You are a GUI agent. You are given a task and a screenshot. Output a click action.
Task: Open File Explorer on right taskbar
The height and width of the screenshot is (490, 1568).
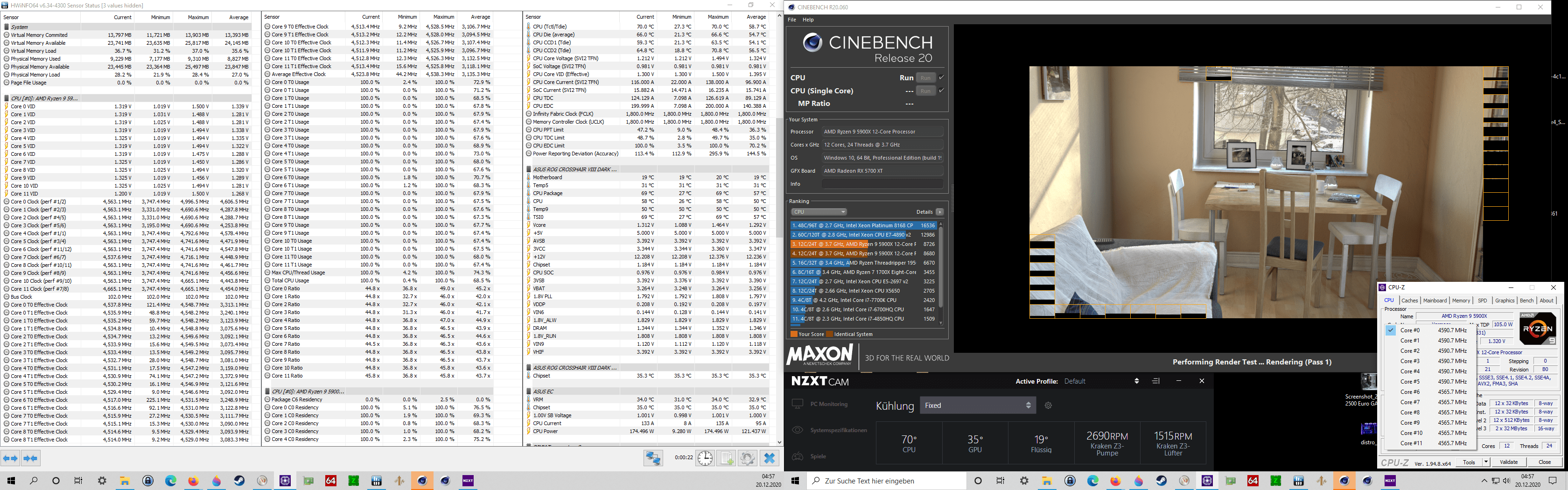[1046, 481]
